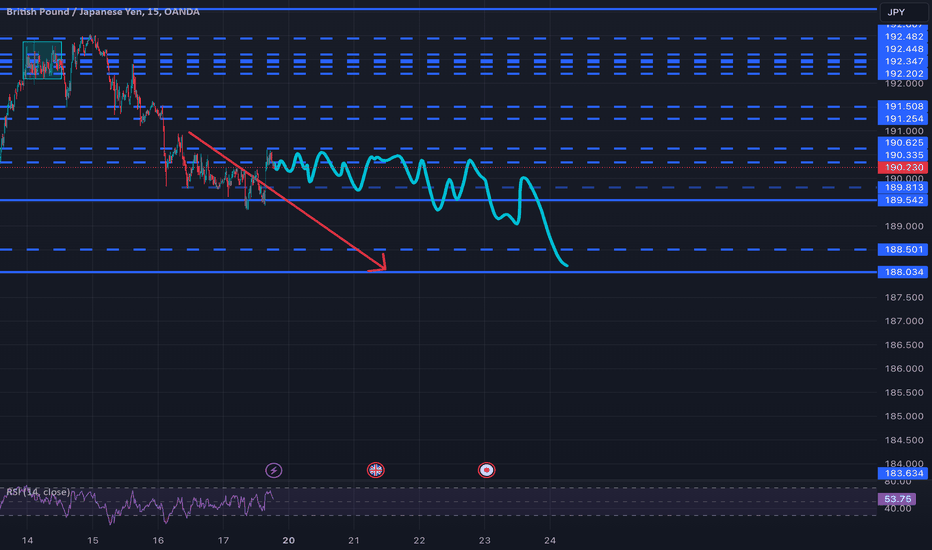
Task: Select the 191.508 price label
Action: (903, 106)
